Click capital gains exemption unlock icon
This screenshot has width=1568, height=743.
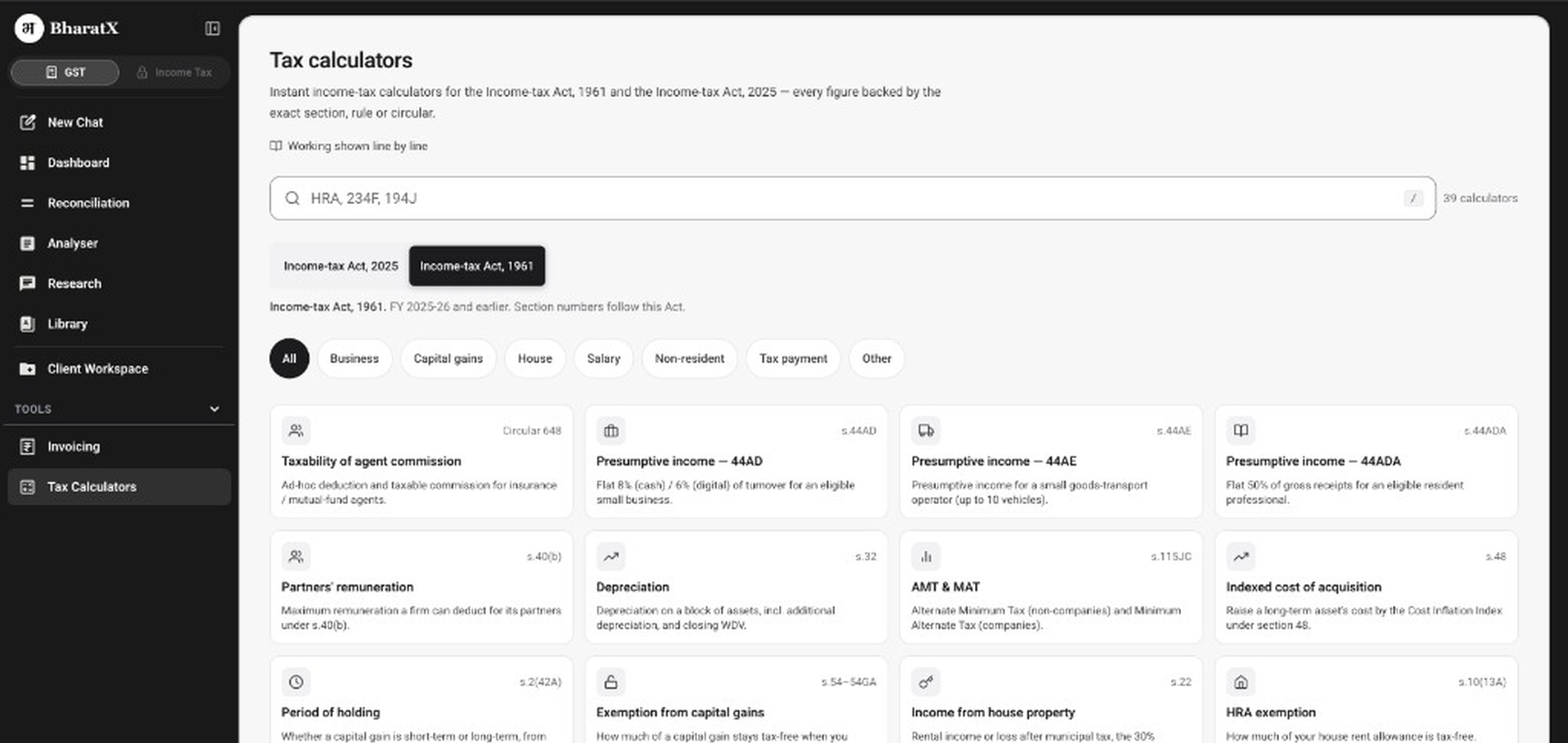611,682
